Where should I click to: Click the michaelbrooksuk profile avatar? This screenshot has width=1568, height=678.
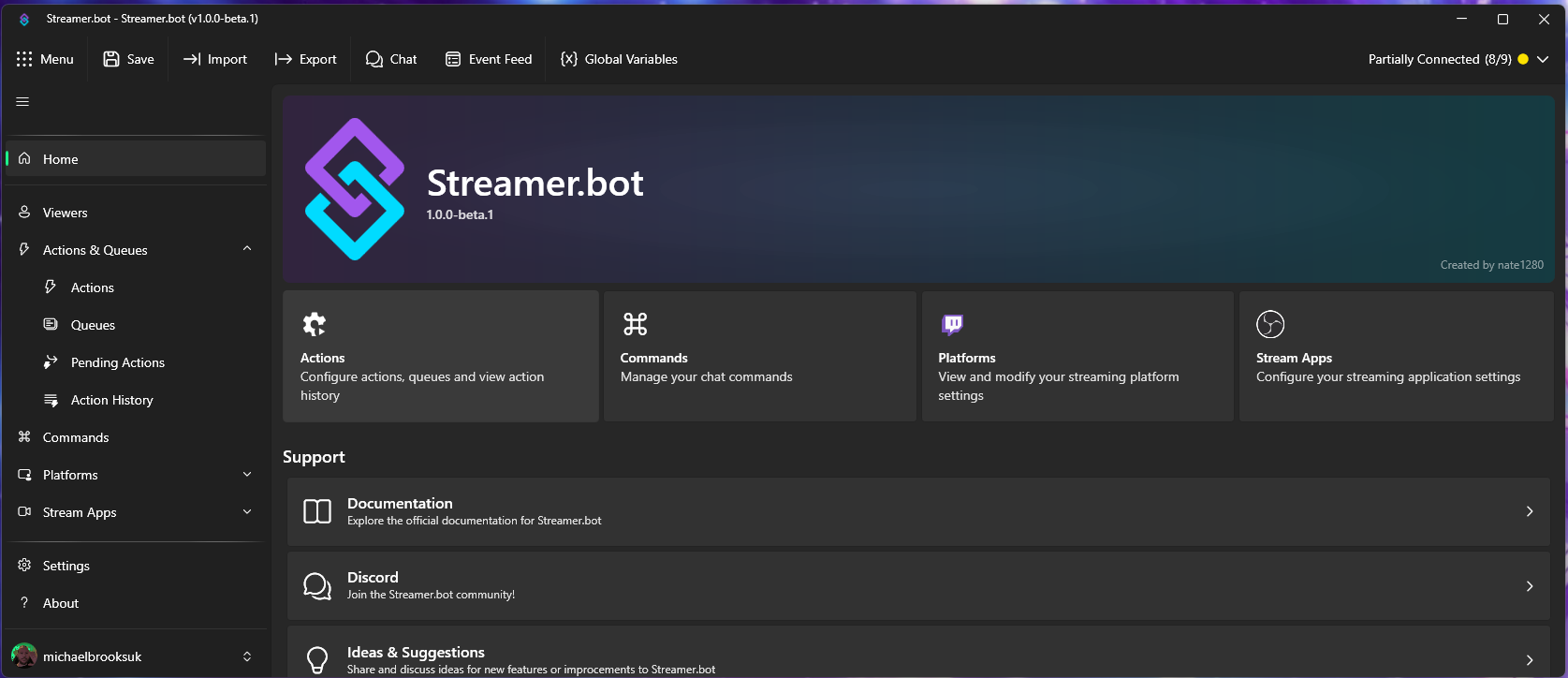[x=23, y=656]
